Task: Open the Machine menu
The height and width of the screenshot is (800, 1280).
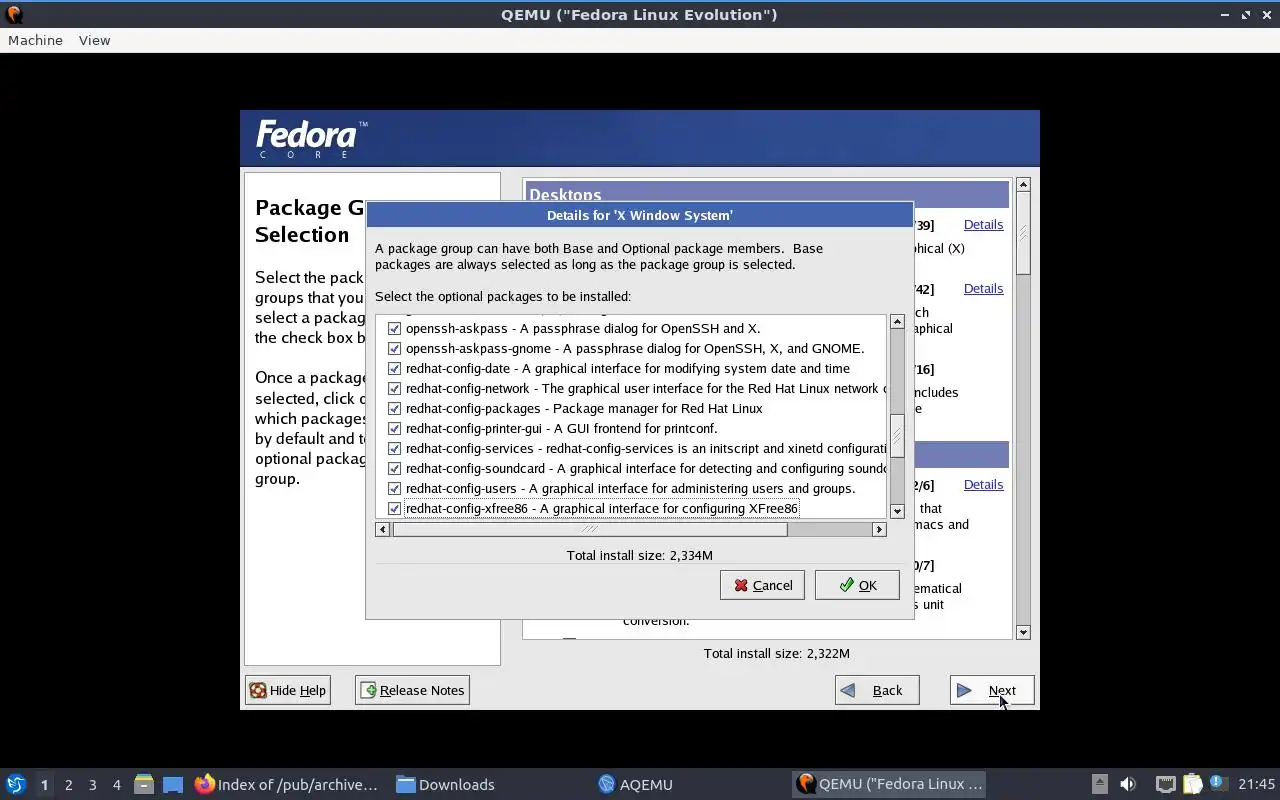Action: [35, 40]
